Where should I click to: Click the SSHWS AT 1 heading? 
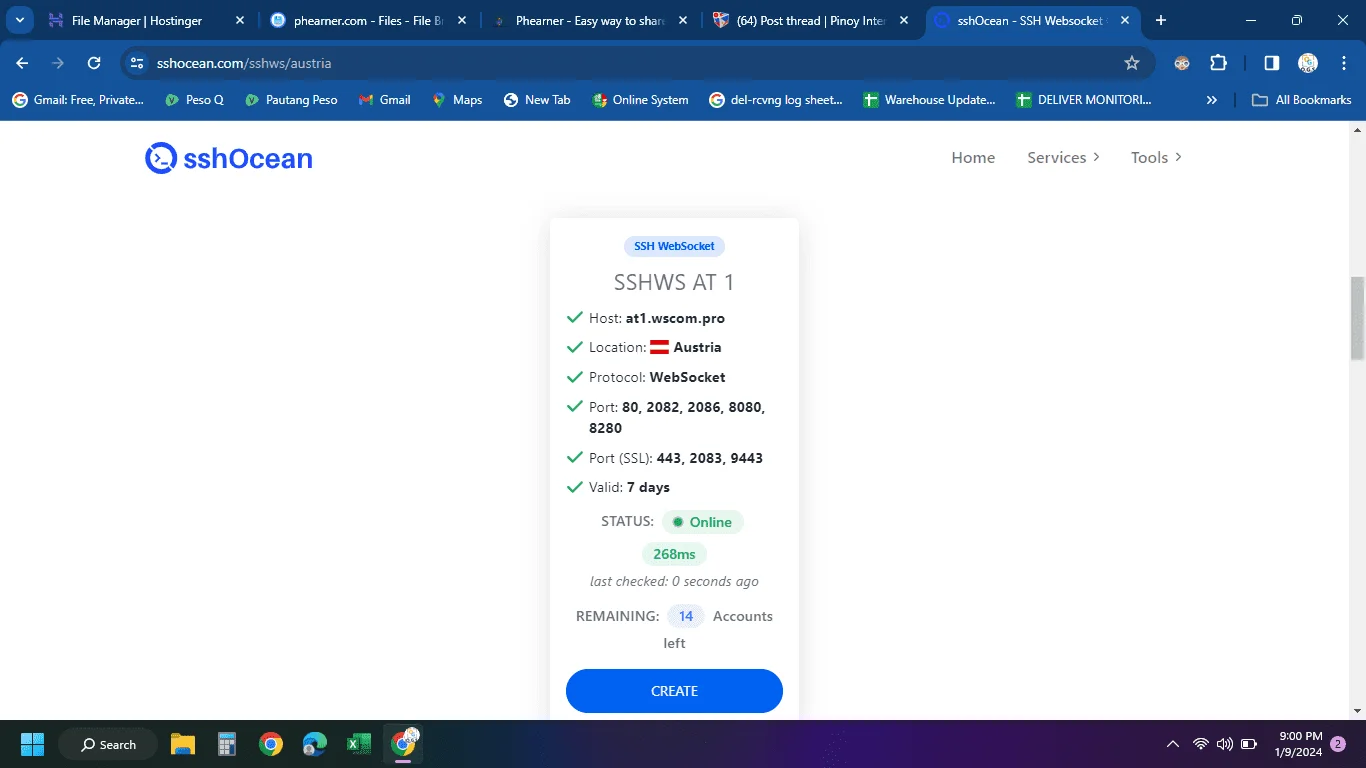click(674, 283)
